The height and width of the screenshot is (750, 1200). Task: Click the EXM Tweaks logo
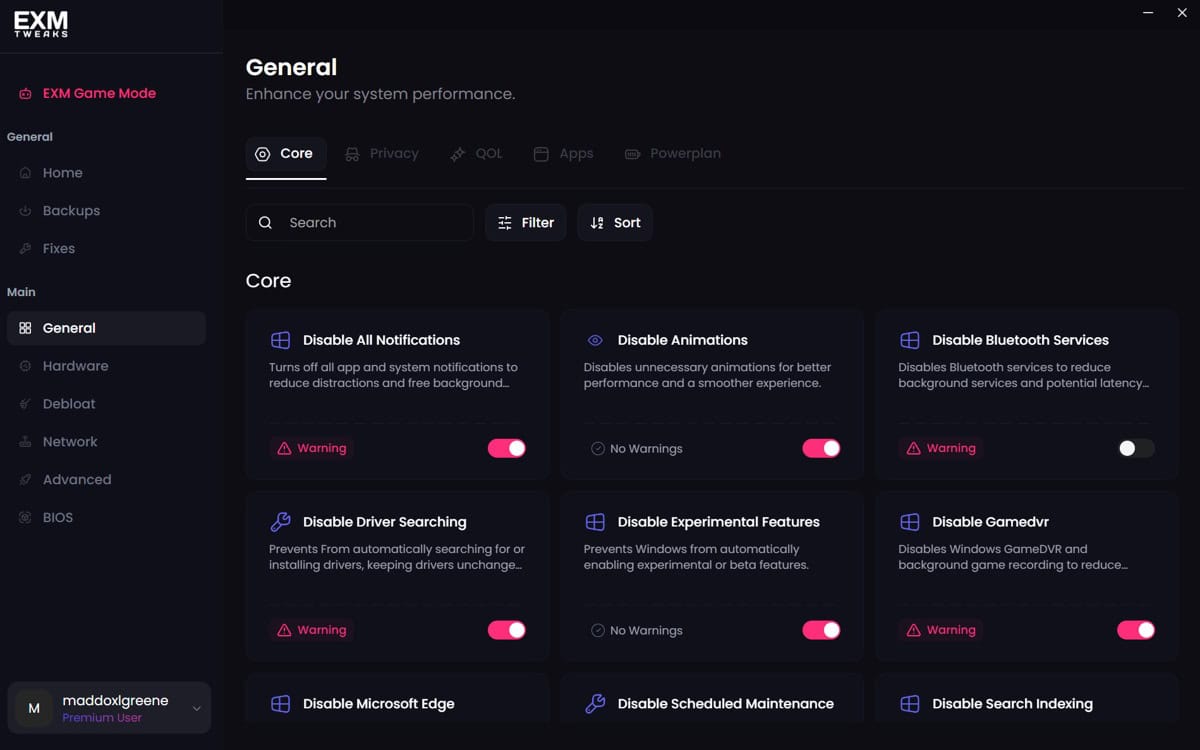(x=41, y=23)
